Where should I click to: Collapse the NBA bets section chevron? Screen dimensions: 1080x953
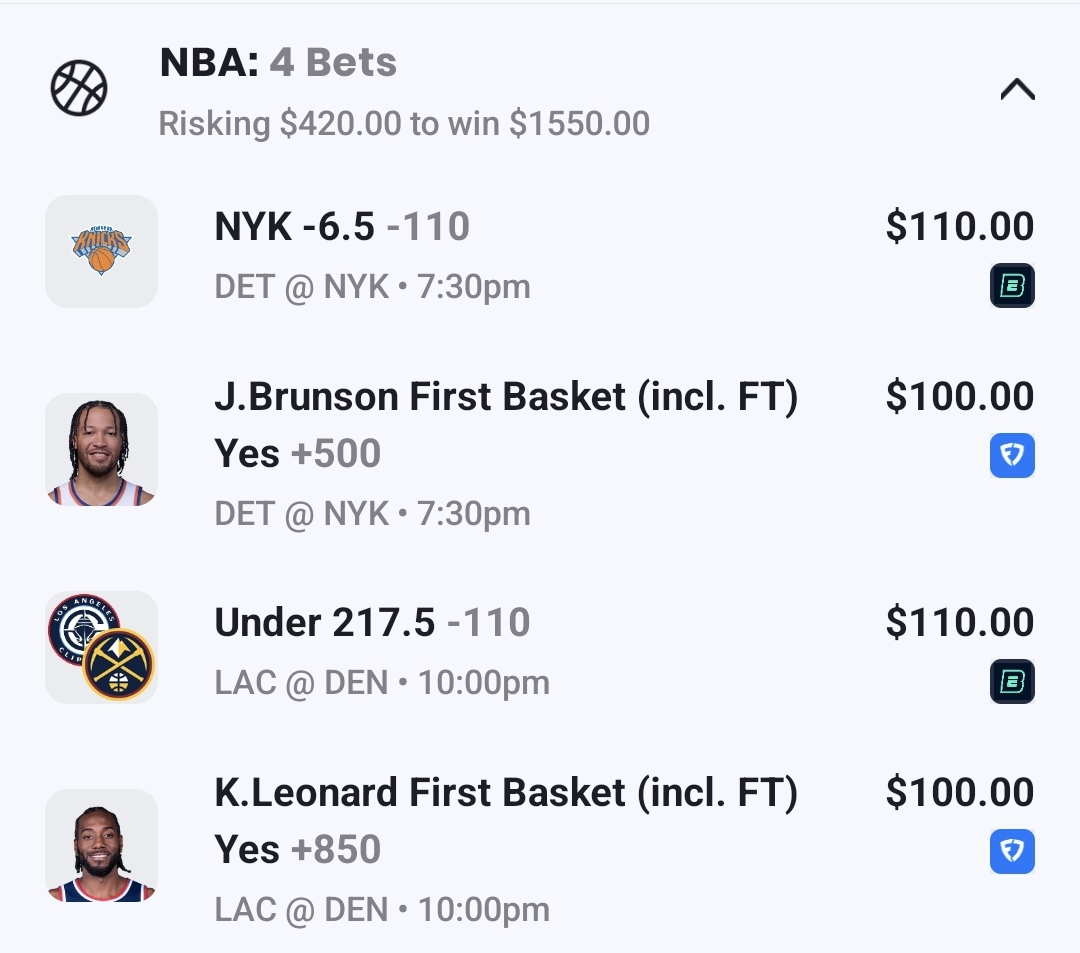click(x=1017, y=90)
